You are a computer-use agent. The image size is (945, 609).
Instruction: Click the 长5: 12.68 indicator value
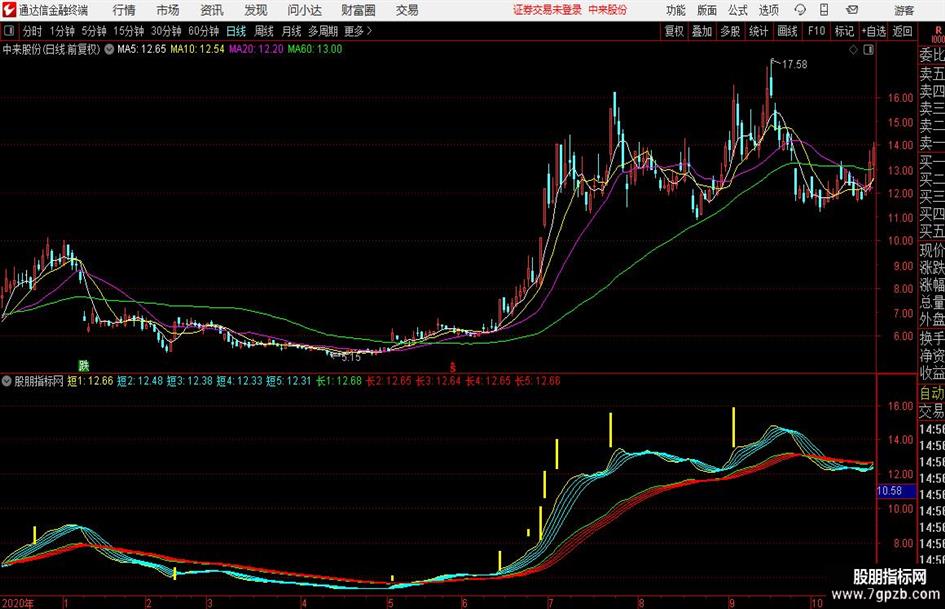click(x=538, y=381)
